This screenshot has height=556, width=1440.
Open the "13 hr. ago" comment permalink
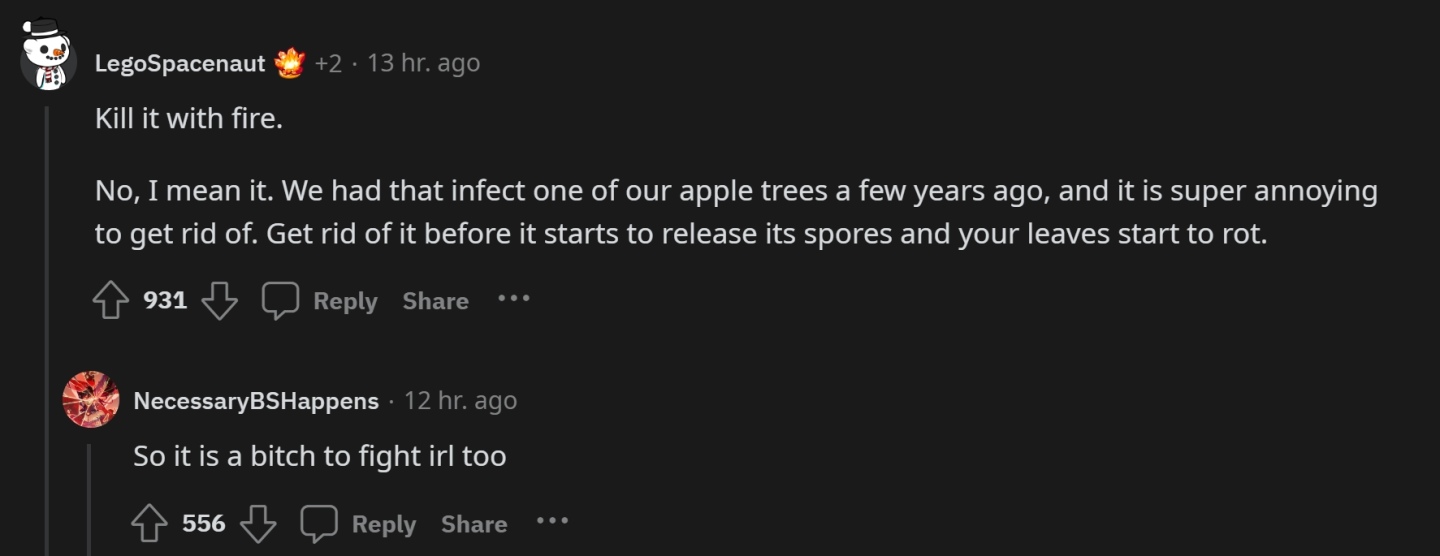[x=424, y=63]
